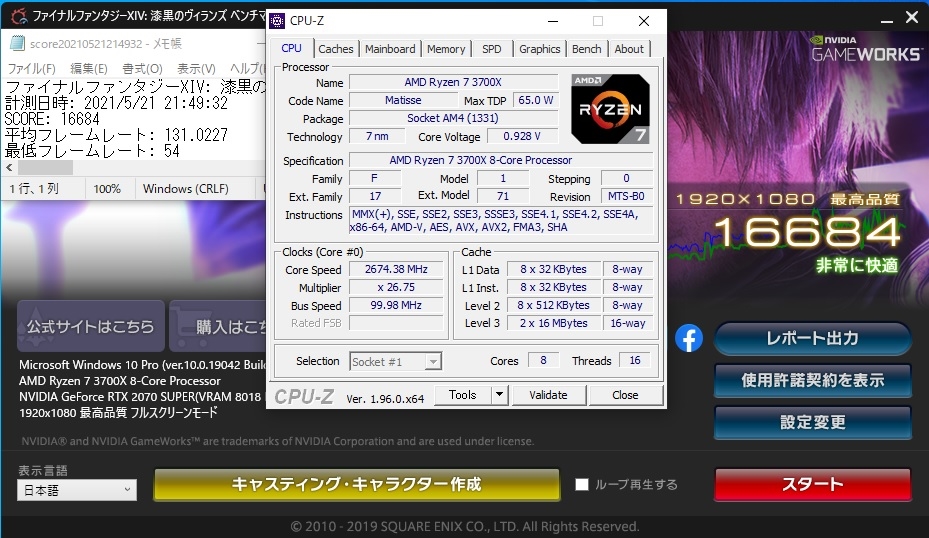
Task: Click the Core Voltage value 0.928 V
Action: tap(522, 136)
